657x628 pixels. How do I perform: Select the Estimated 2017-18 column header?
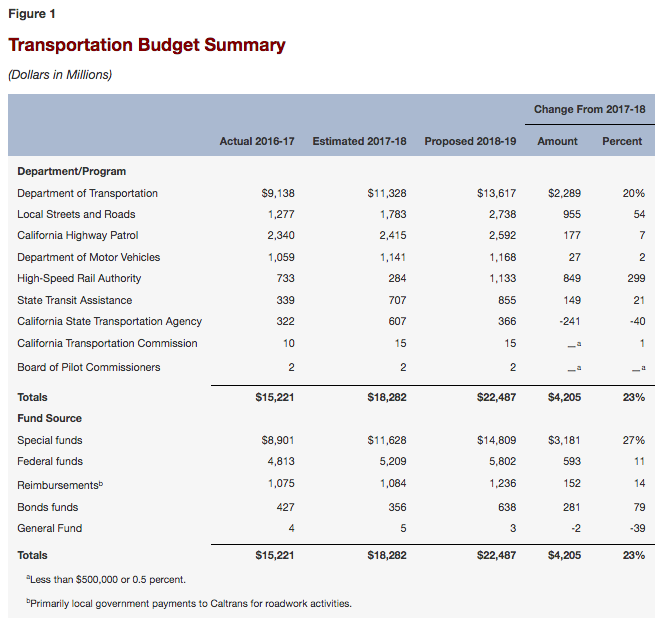pyautogui.click(x=359, y=141)
